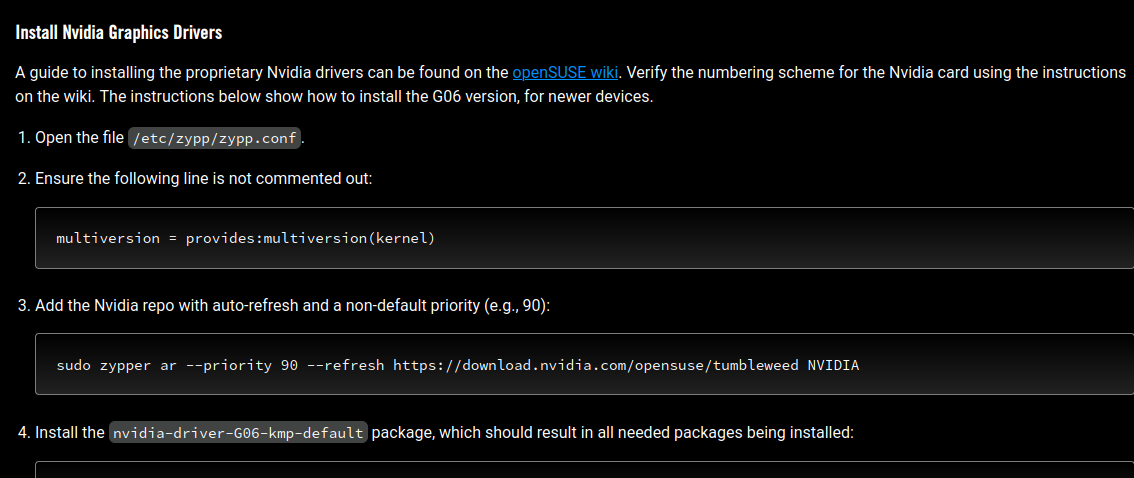Click the nvidia-driver-G06-kmp-default package name
This screenshot has height=478, width=1134.
pos(238,434)
